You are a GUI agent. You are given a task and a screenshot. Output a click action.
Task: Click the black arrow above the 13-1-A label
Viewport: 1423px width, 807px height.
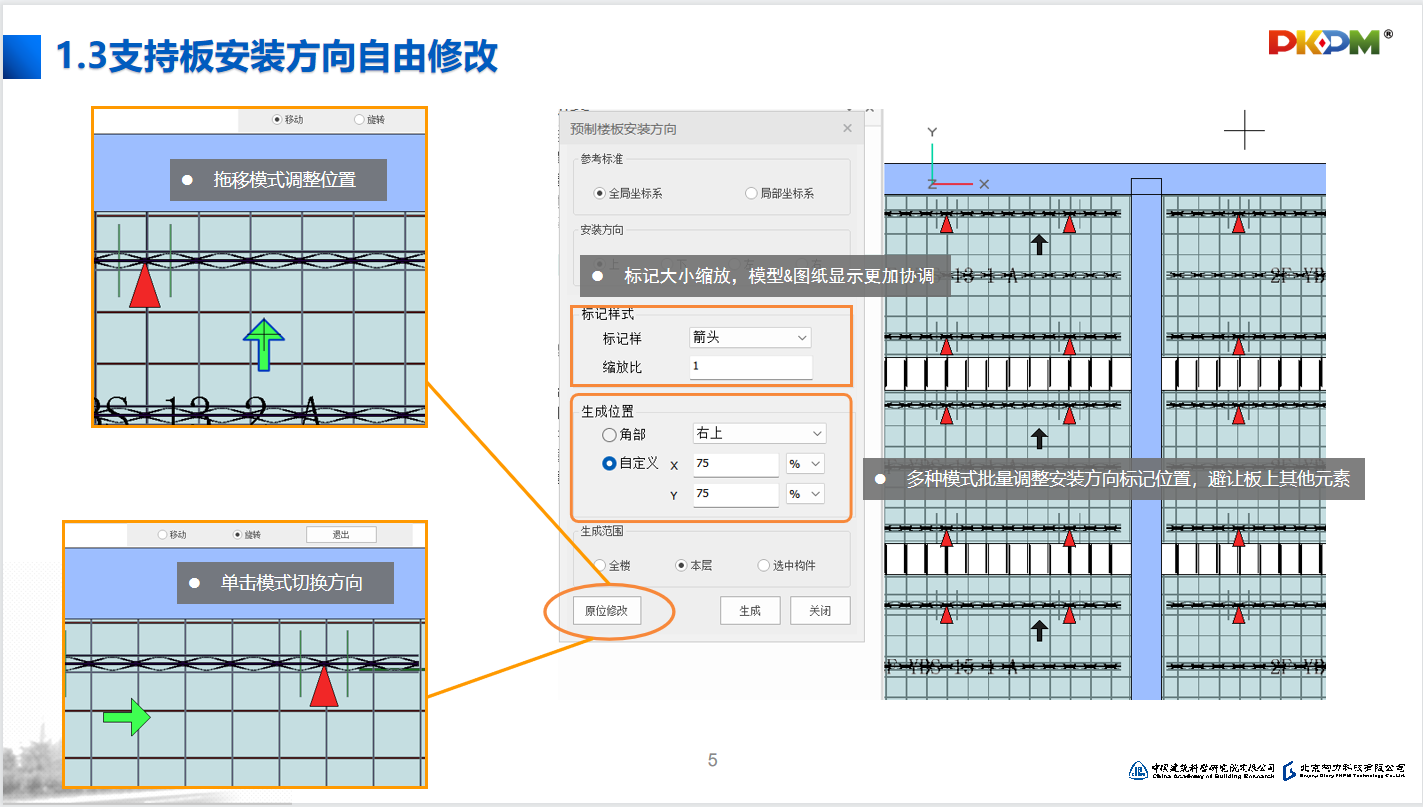pos(1040,244)
